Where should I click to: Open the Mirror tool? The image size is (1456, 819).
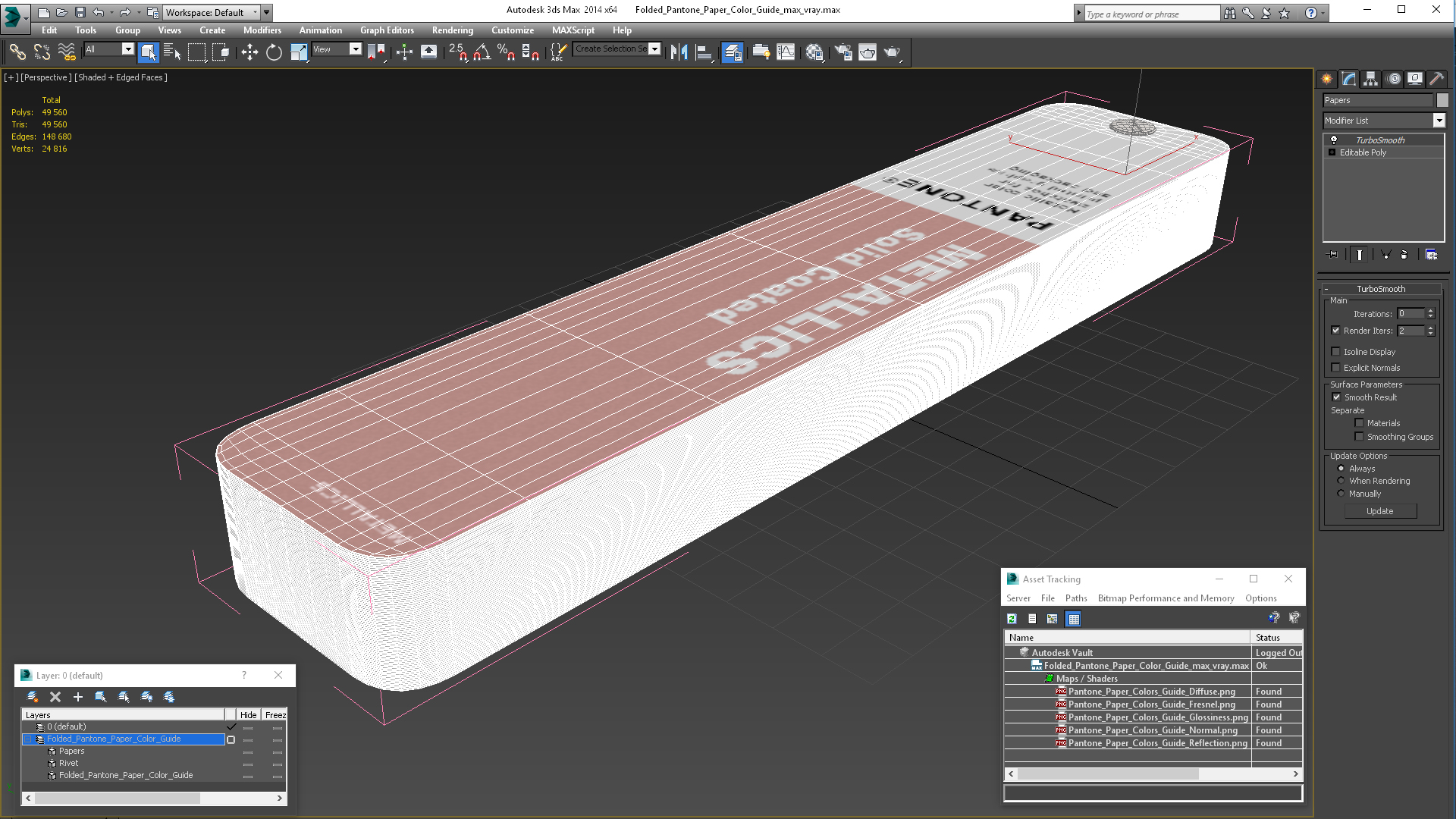pyautogui.click(x=679, y=52)
